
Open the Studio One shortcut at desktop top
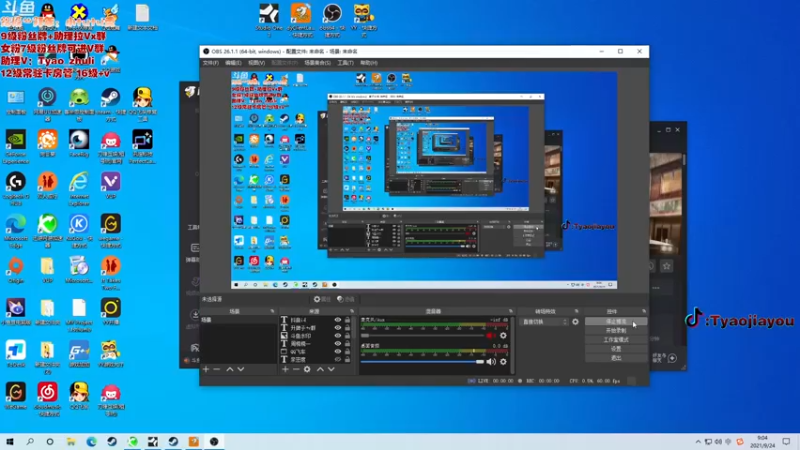click(x=269, y=20)
